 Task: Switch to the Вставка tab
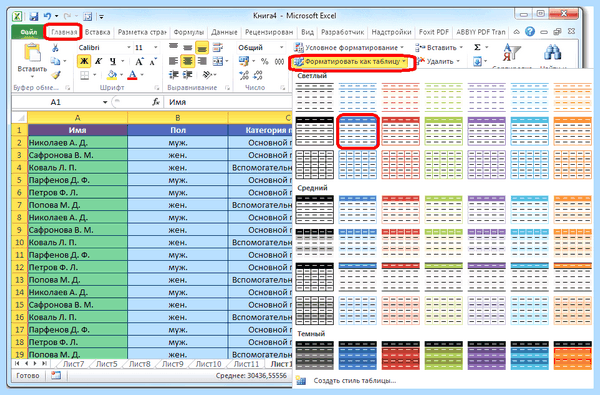click(x=97, y=32)
